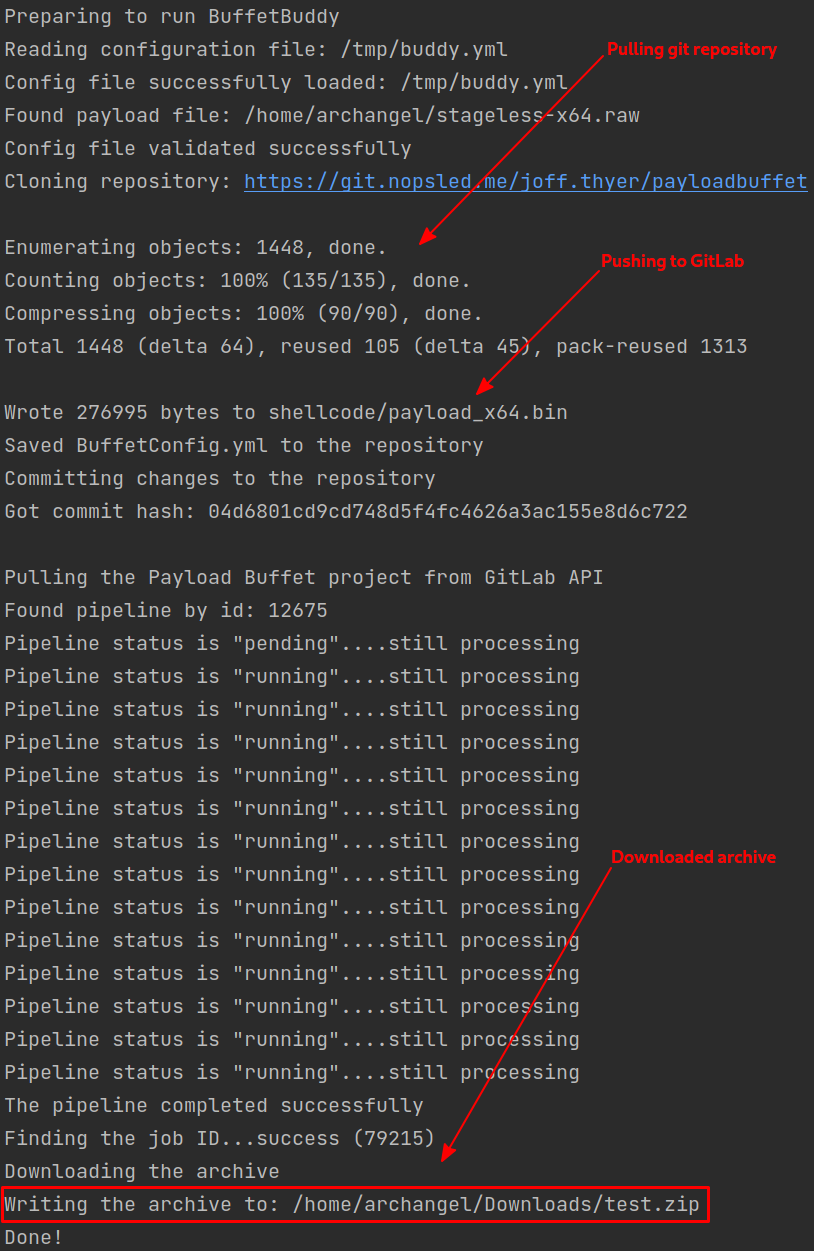The image size is (814, 1251).
Task: Select the "Saved BuffetConfig.yml" line
Action: tap(244, 446)
